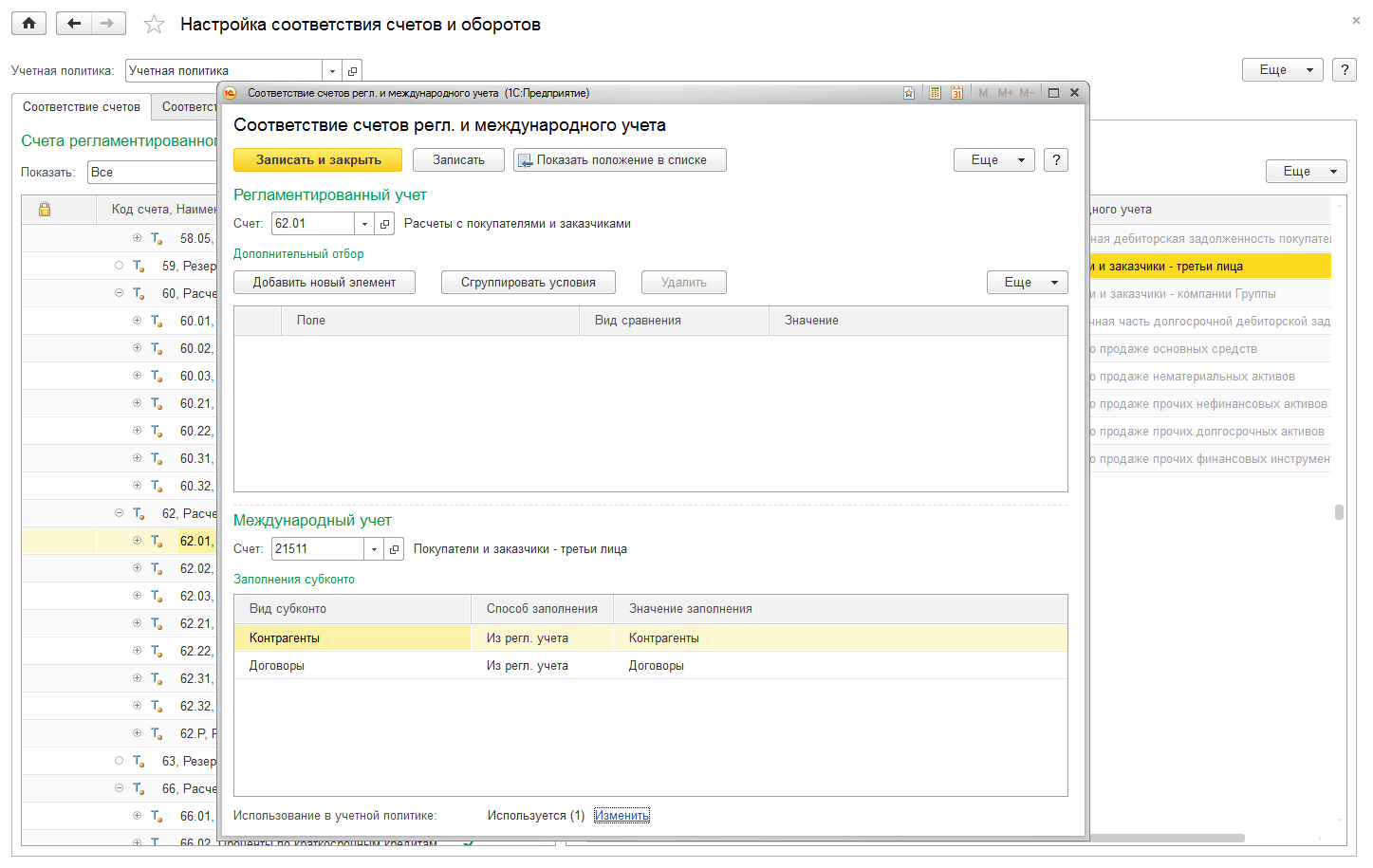Click Добавить новый элемент button

(324, 283)
